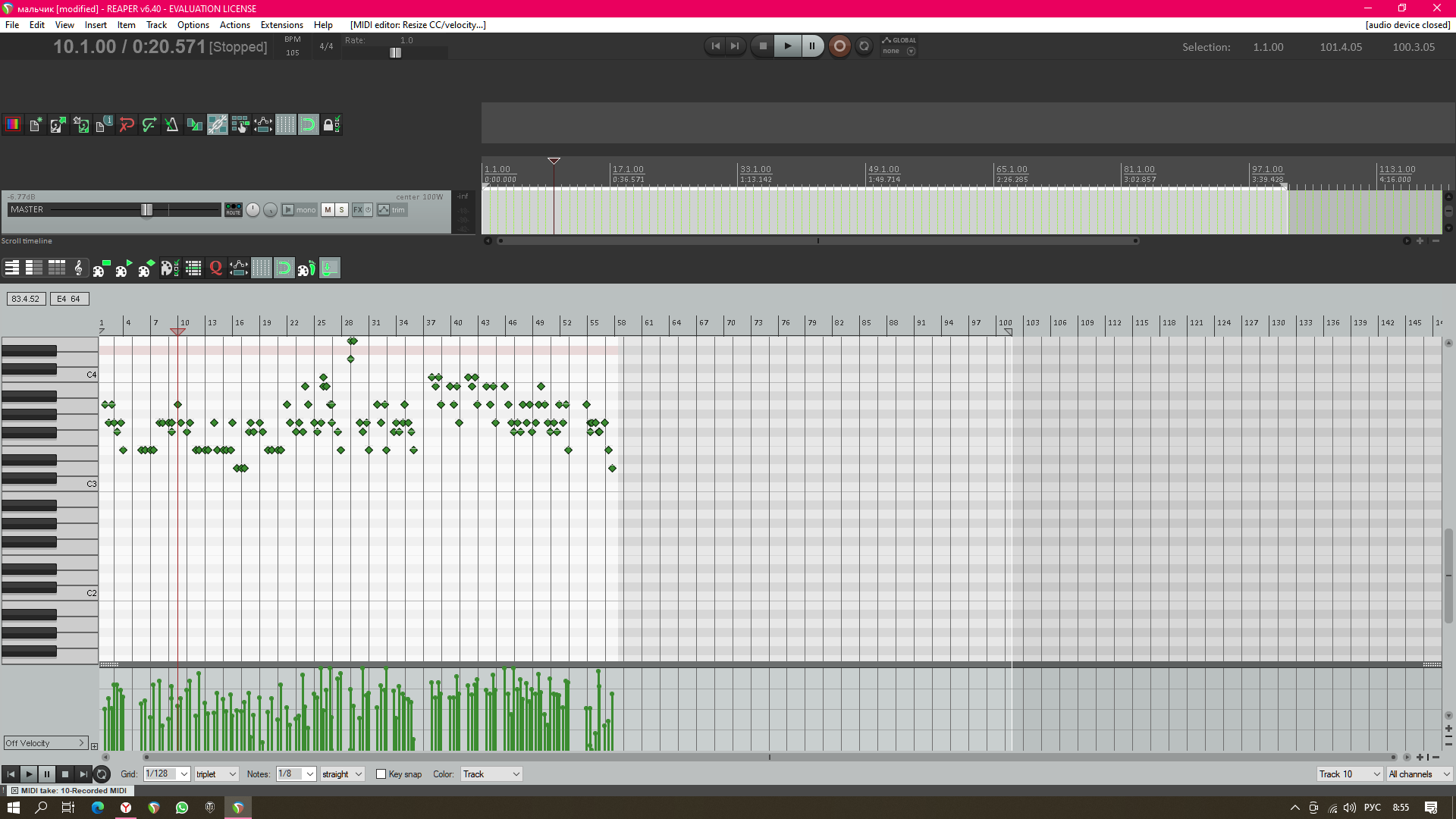
Task: Open the Extensions menu
Action: [281, 25]
